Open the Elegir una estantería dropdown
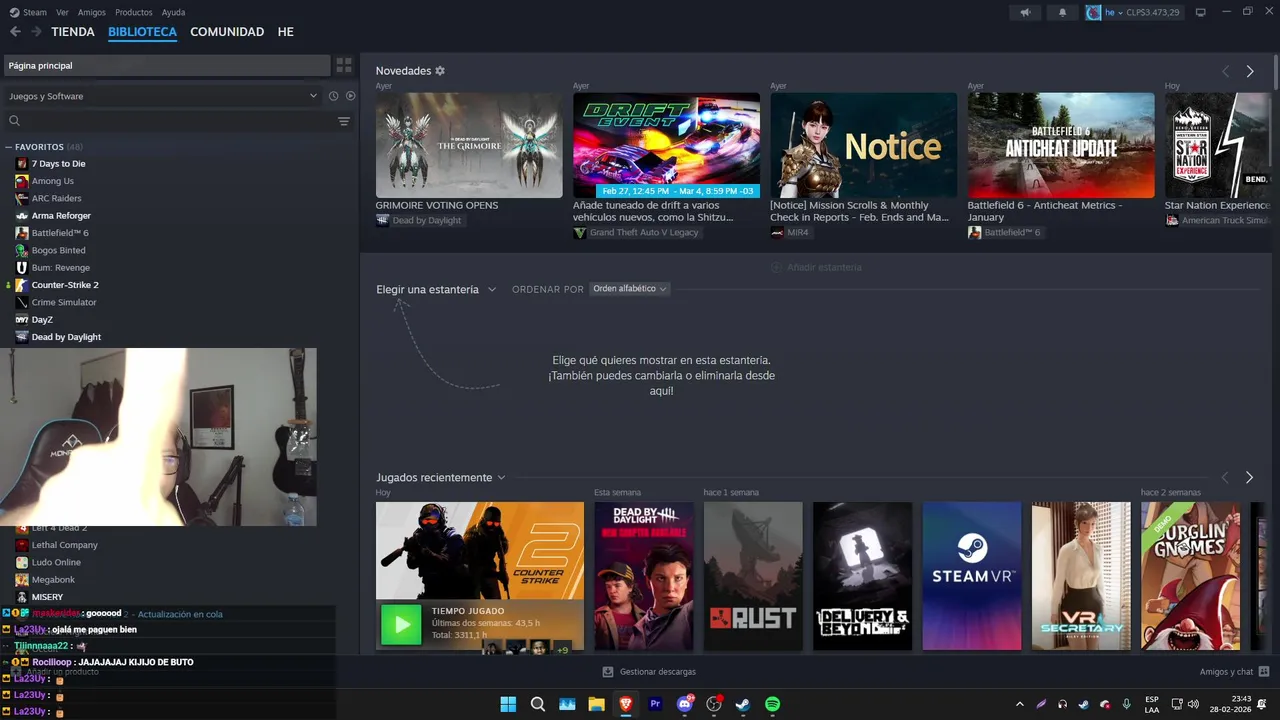 click(x=436, y=289)
